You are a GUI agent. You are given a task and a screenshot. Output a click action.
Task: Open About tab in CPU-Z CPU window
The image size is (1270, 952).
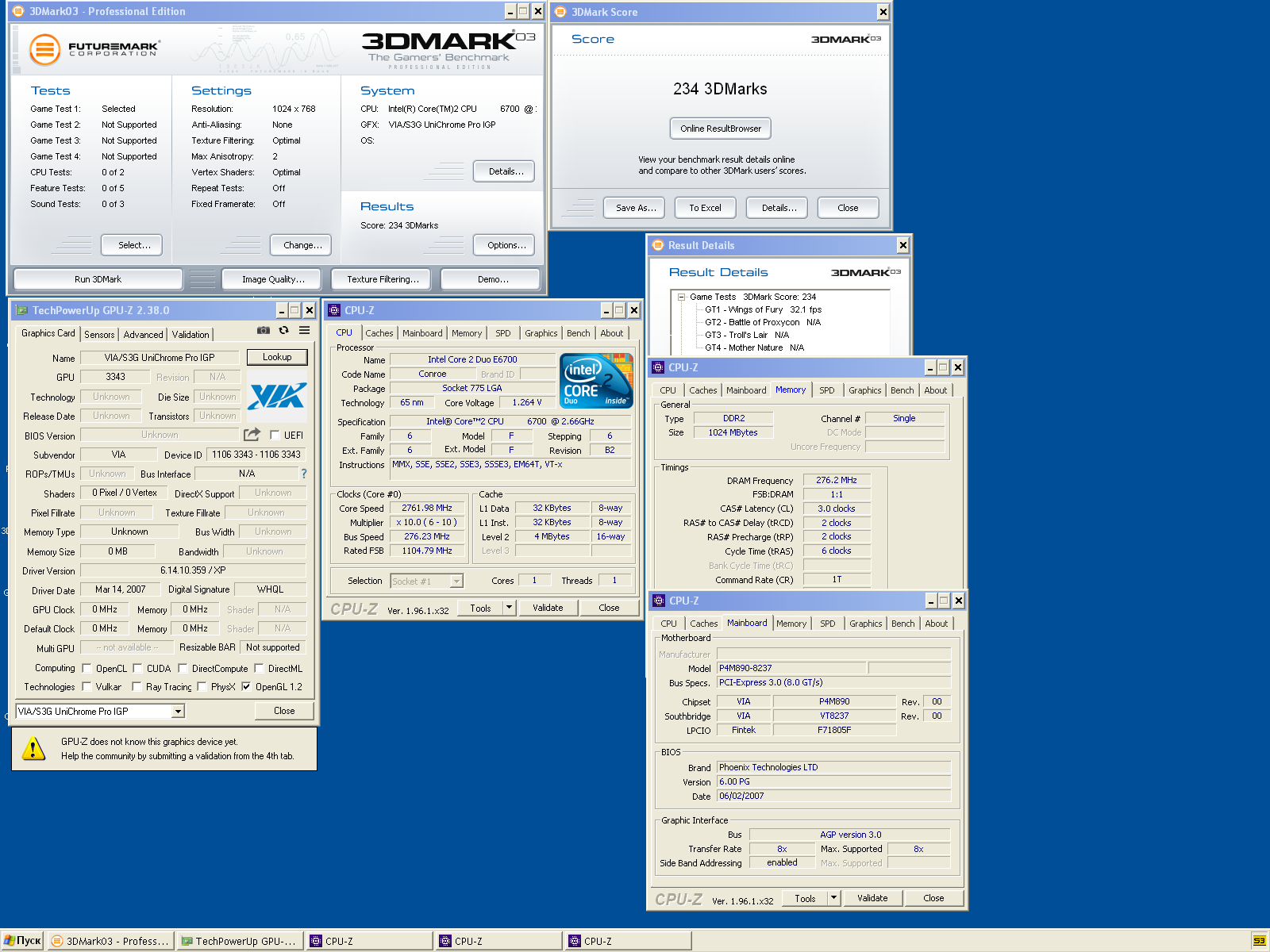pos(611,333)
